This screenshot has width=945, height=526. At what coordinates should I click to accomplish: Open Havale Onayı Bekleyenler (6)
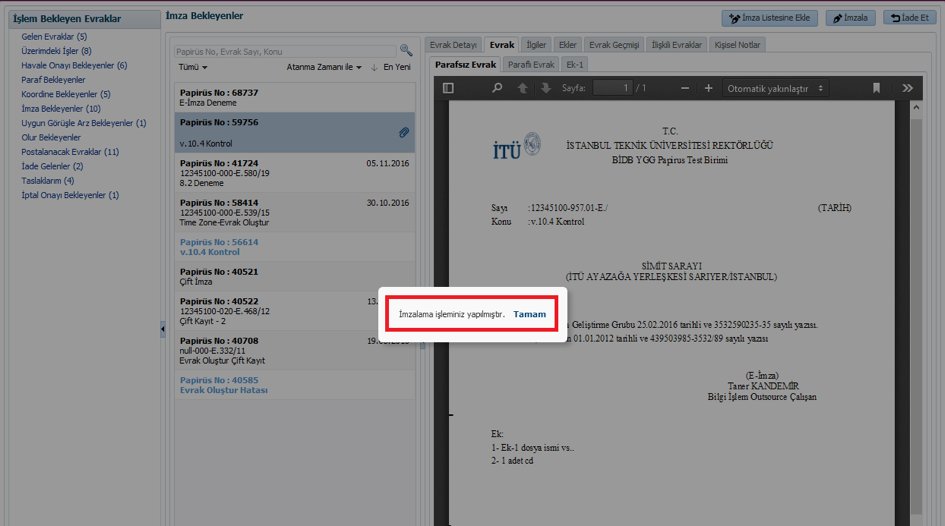[x=74, y=66]
